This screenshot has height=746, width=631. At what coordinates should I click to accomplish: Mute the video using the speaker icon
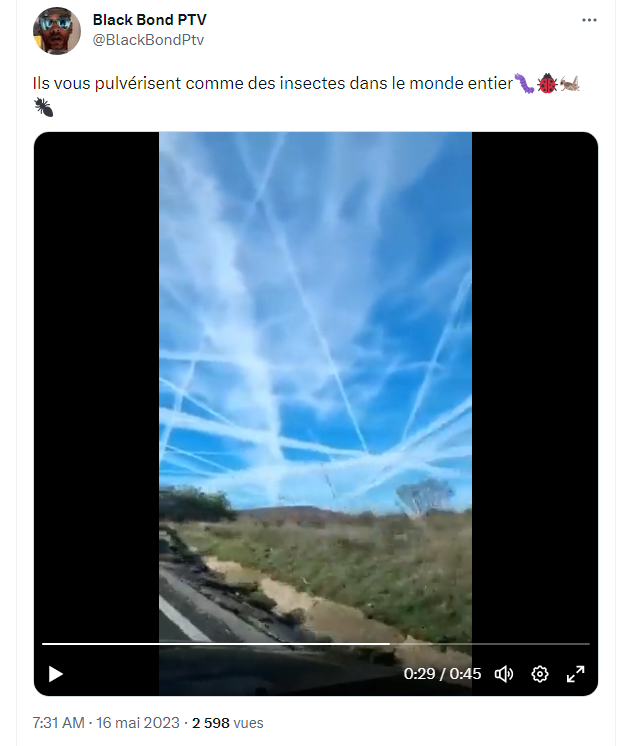[x=503, y=674]
